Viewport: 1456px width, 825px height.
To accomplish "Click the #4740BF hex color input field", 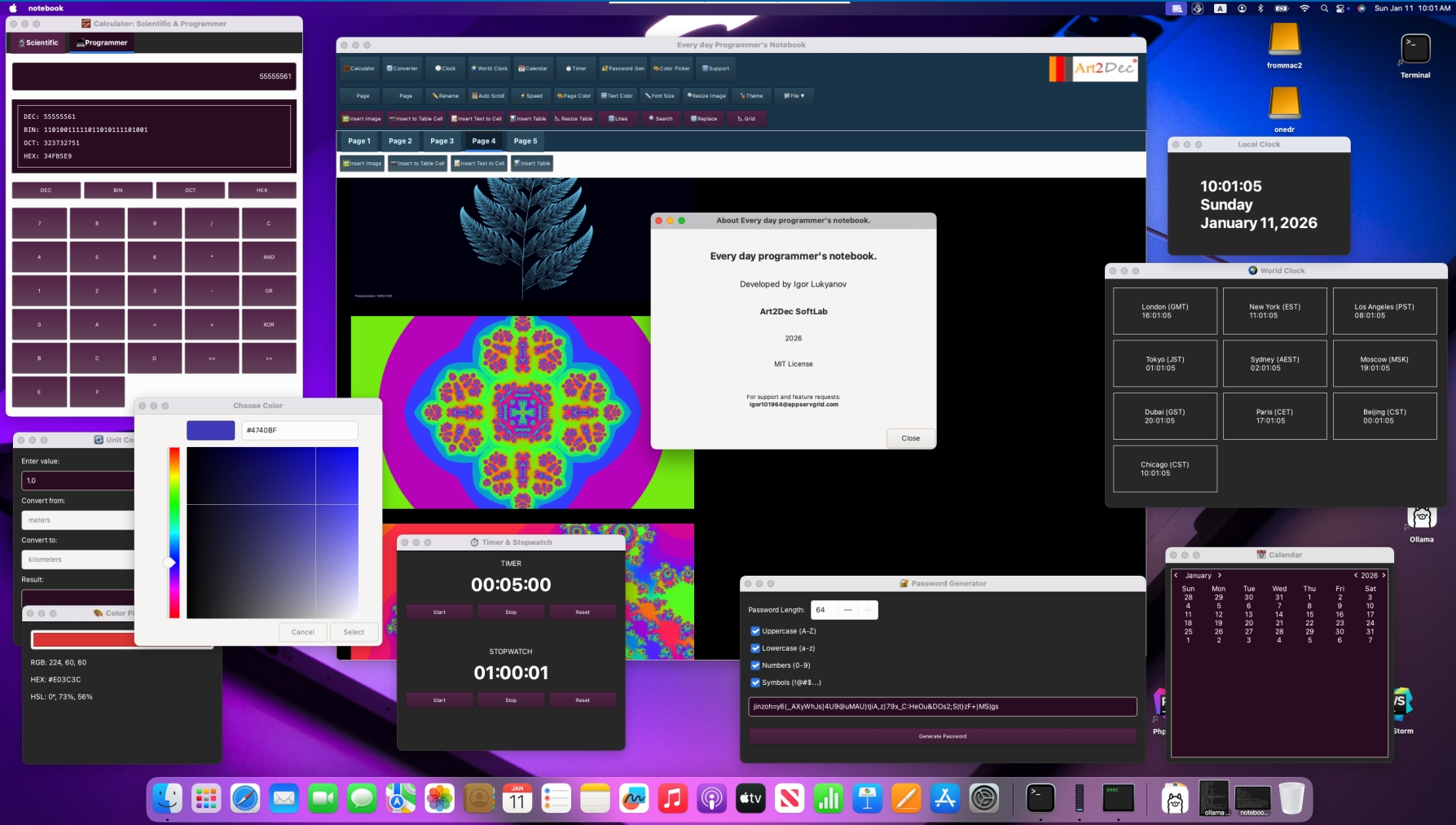I will coord(299,430).
